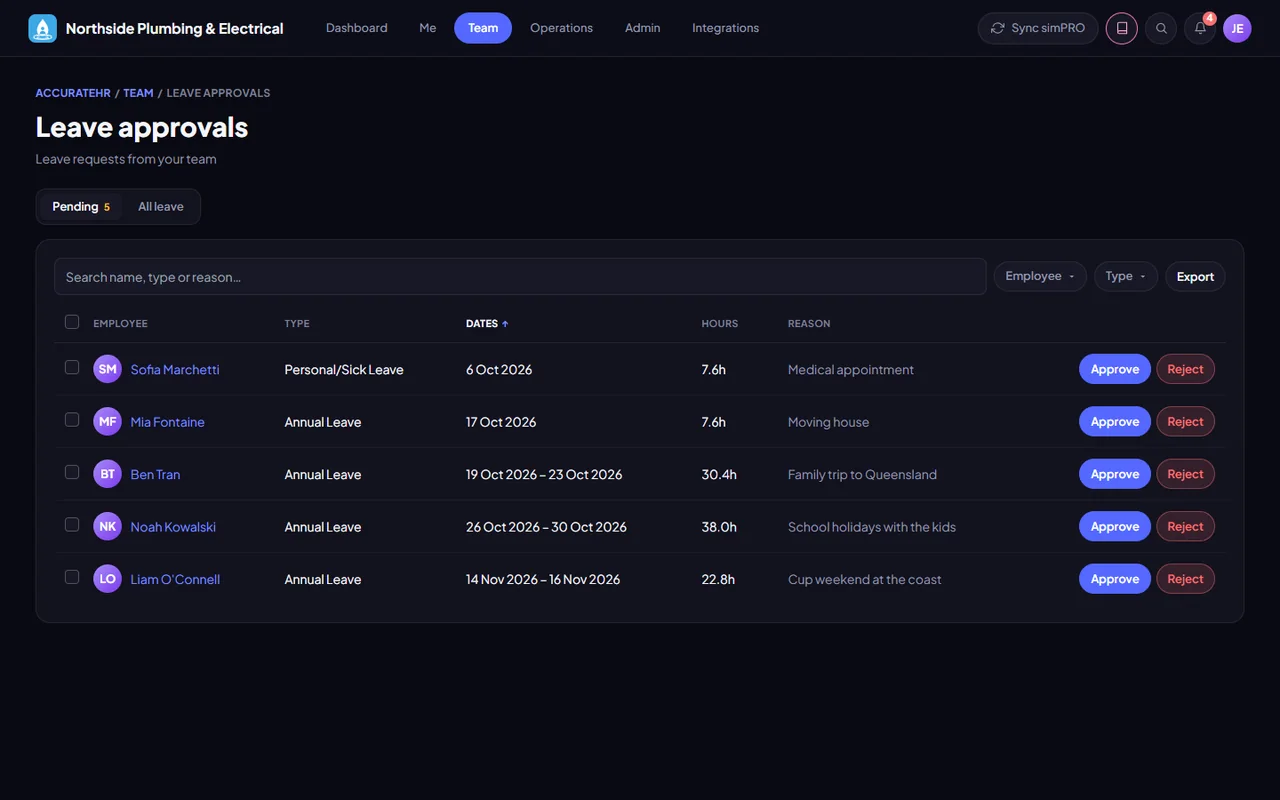Select Sofia Marchetti's row checkbox
This screenshot has width=1280, height=800.
tap(72, 367)
